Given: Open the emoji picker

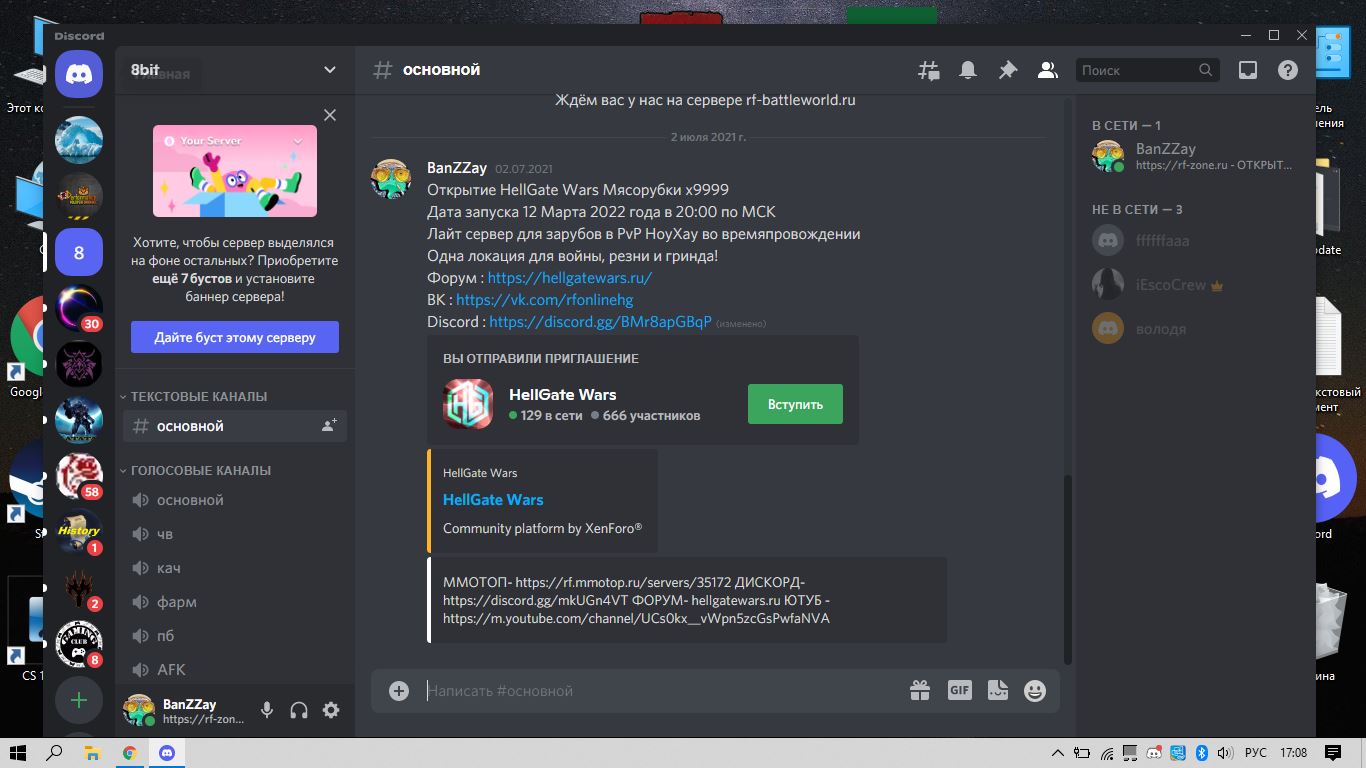Looking at the screenshot, I should point(1035,690).
